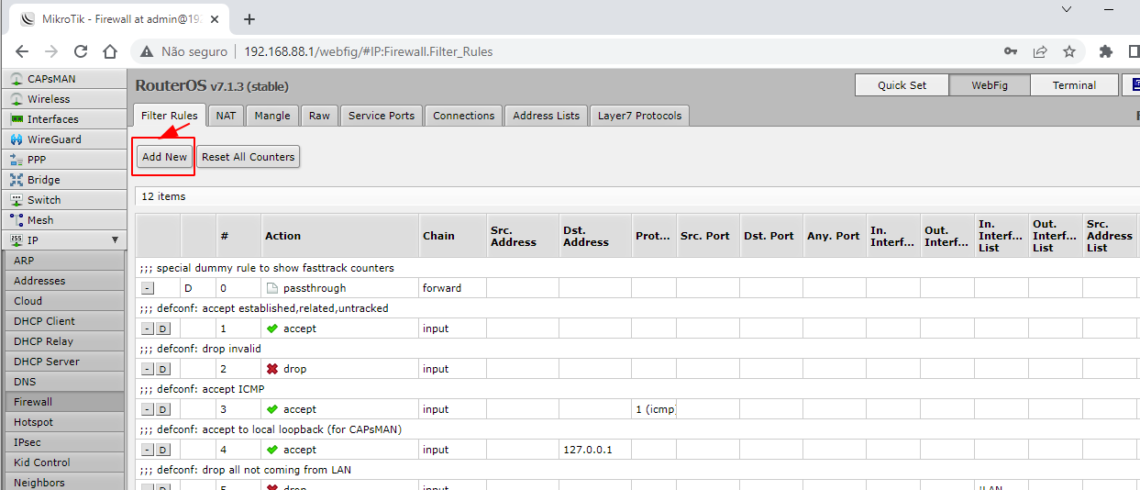Click the WireGuard sidebar icon
Screen dimensions: 1140x490
coord(17,140)
